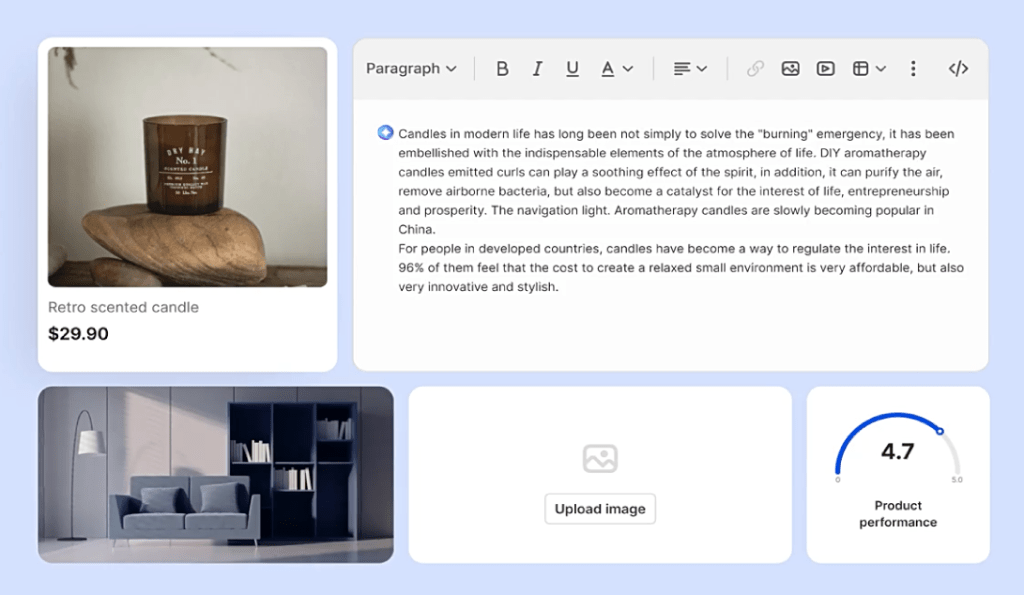Open the text alignment dropdown
Viewport: 1024px width, 595px height.
coord(690,69)
